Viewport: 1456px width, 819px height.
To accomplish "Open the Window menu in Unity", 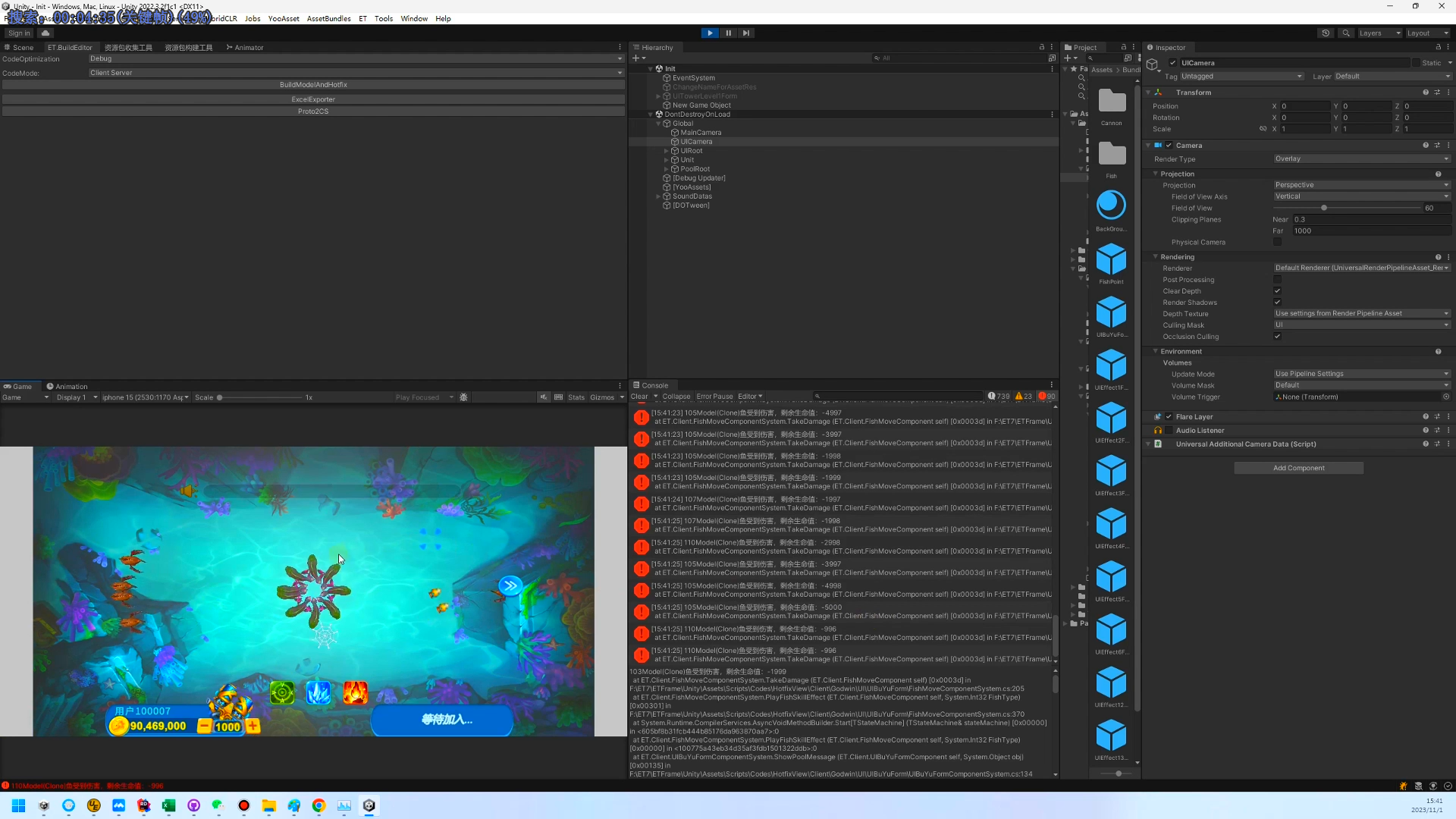I will [x=414, y=18].
